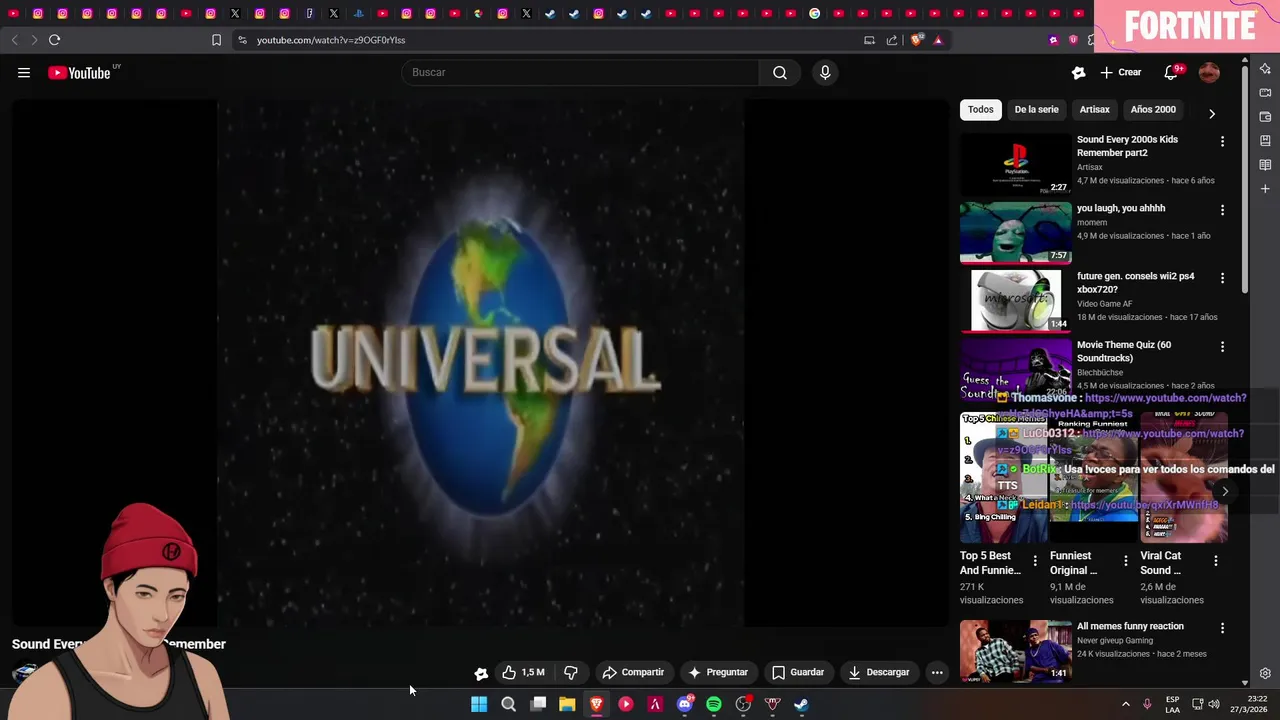Select the Todos filter chip

pyautogui.click(x=981, y=110)
